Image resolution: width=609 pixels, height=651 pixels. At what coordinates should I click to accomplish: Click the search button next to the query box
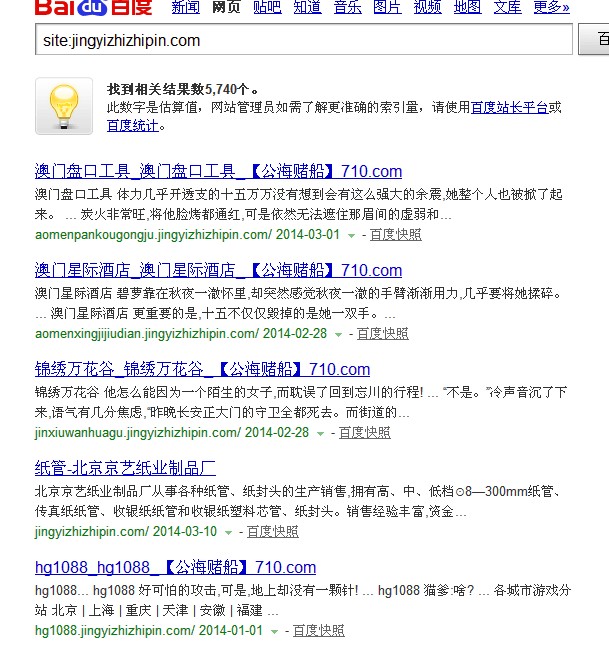594,39
